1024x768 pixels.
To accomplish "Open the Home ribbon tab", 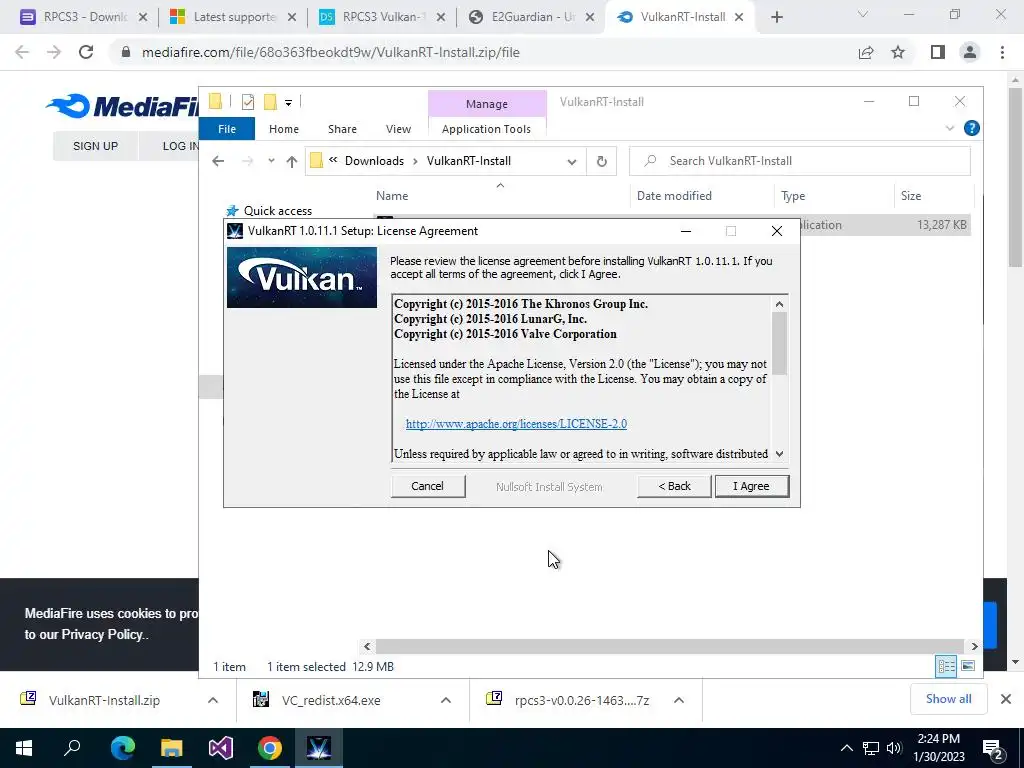I will click(x=283, y=129).
